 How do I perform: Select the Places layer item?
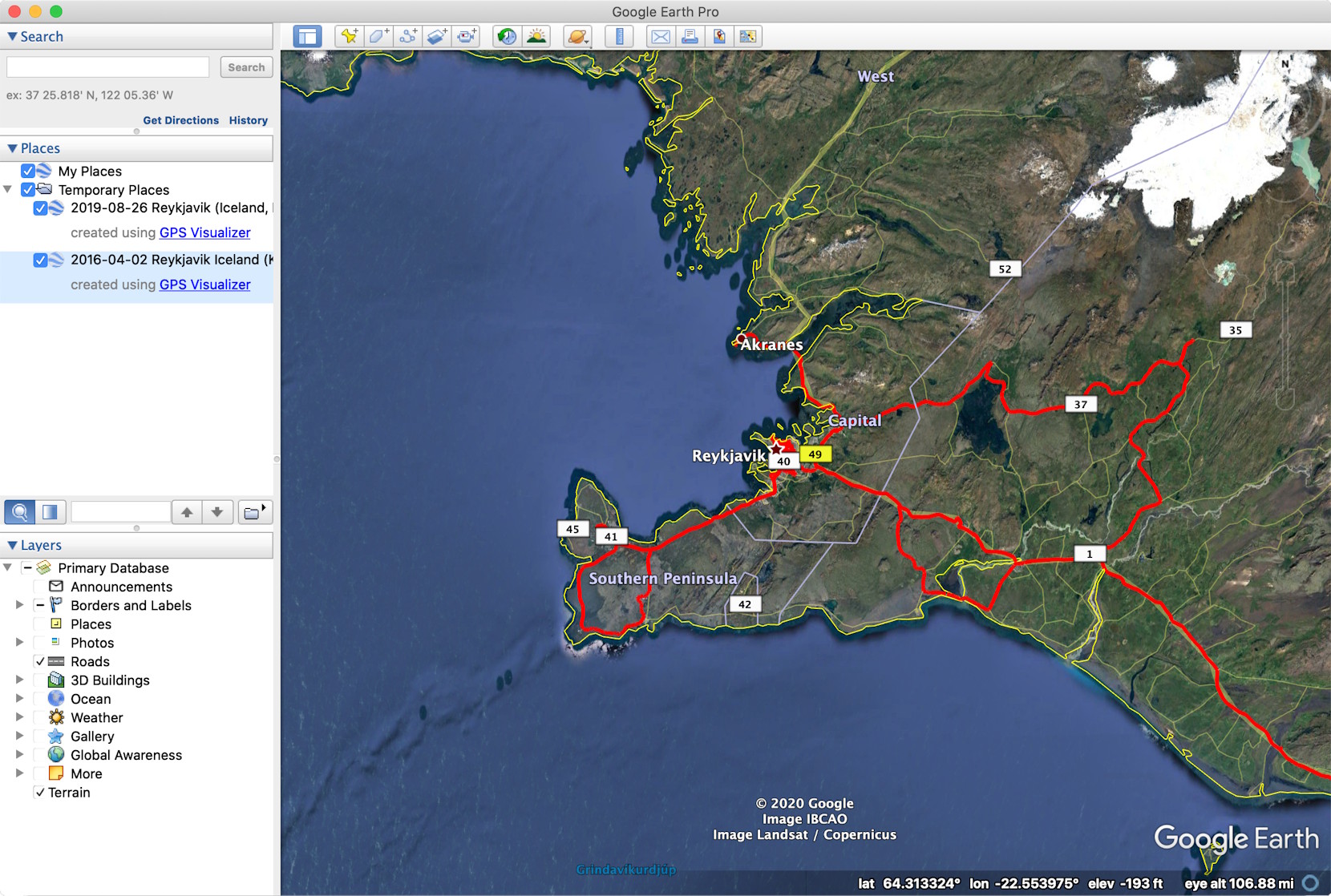(x=91, y=624)
